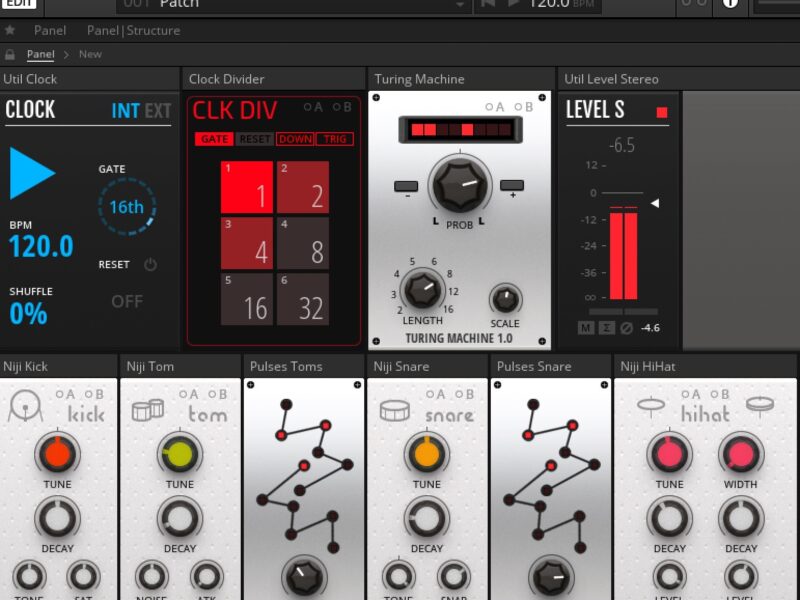Click the Clock RESET power icon
Viewport: 800px width, 600px height.
[x=150, y=265]
